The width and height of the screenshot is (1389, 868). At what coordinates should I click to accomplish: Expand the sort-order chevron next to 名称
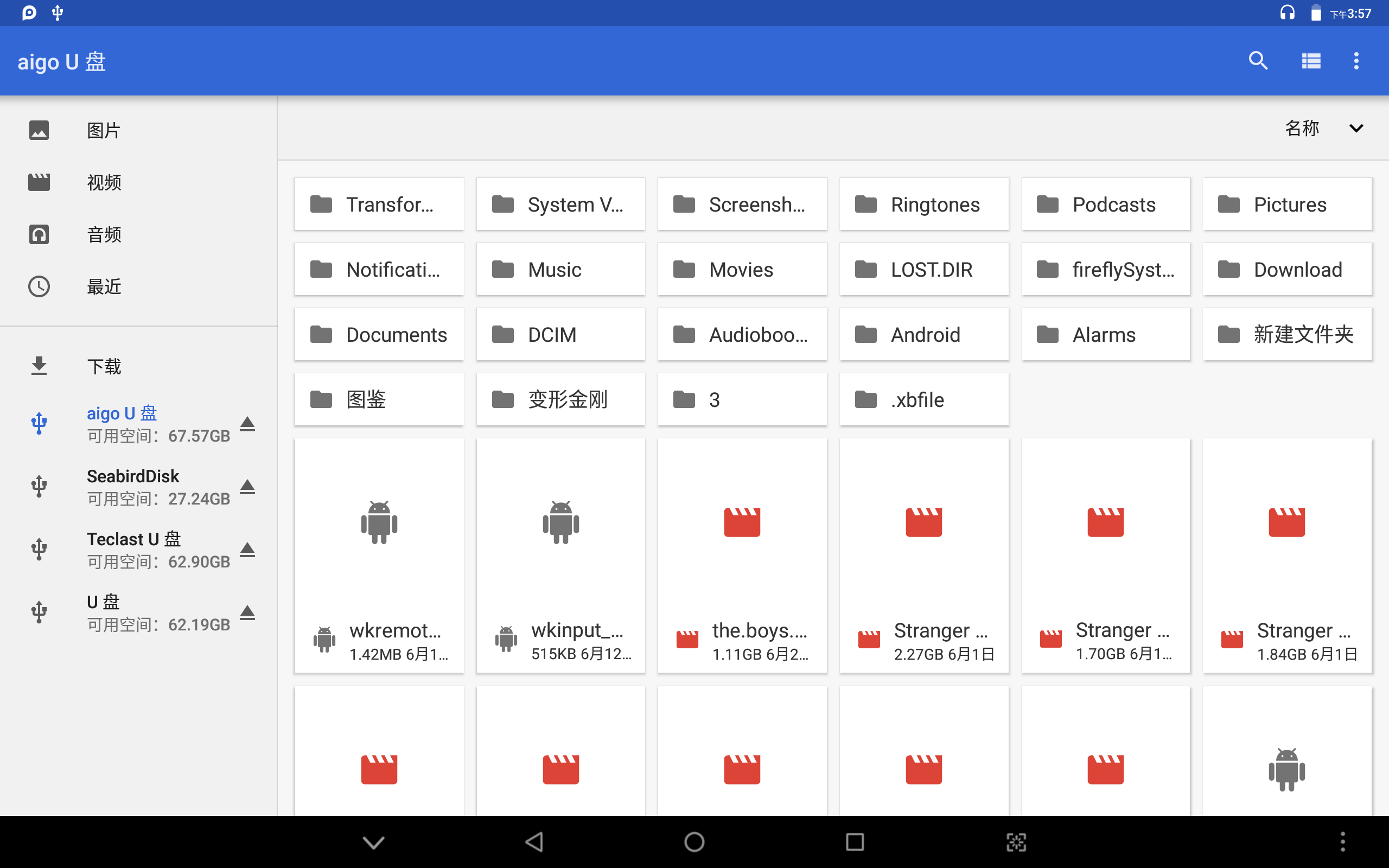pos(1356,128)
